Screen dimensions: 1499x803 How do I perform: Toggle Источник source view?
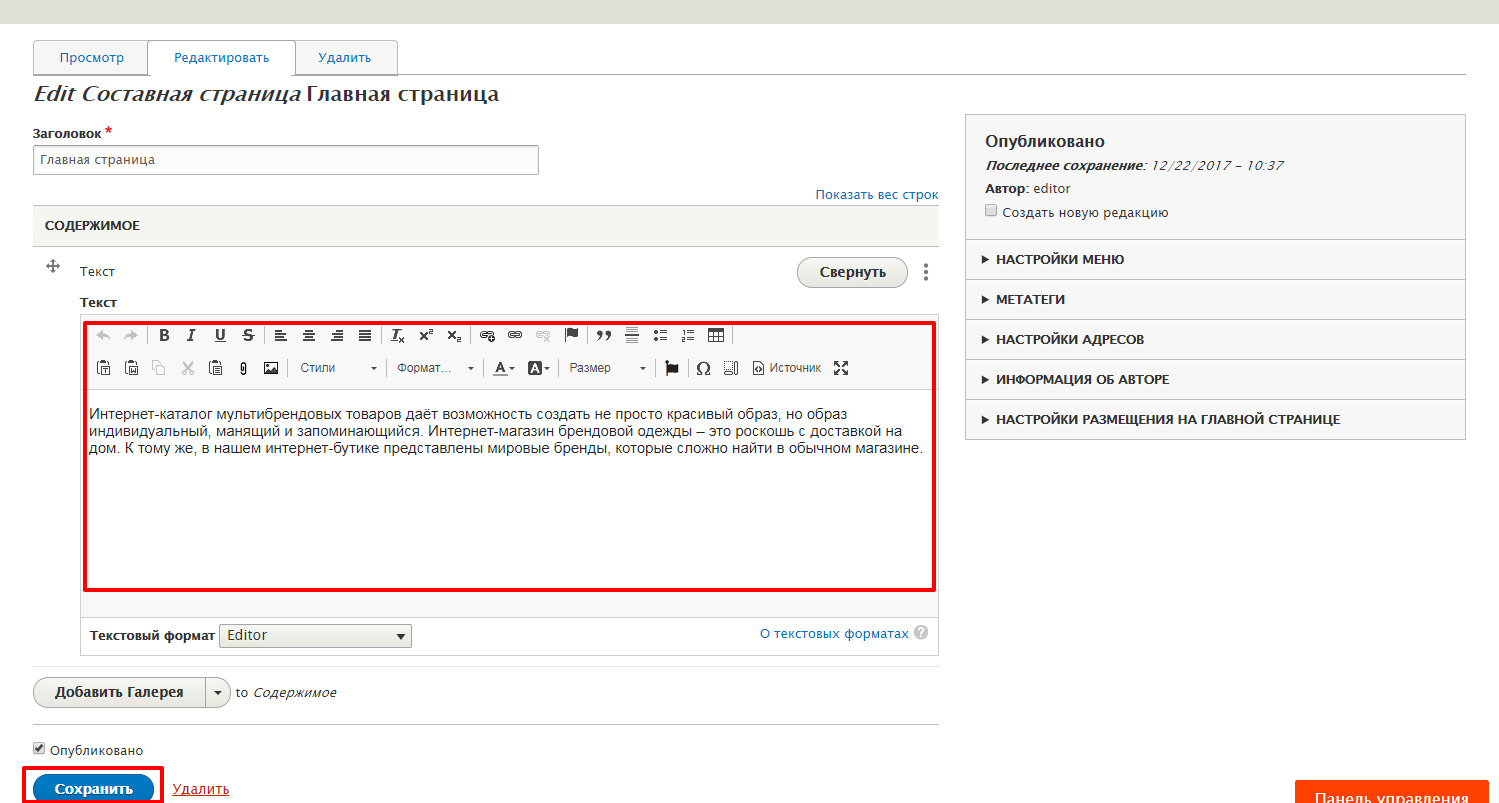click(x=787, y=368)
